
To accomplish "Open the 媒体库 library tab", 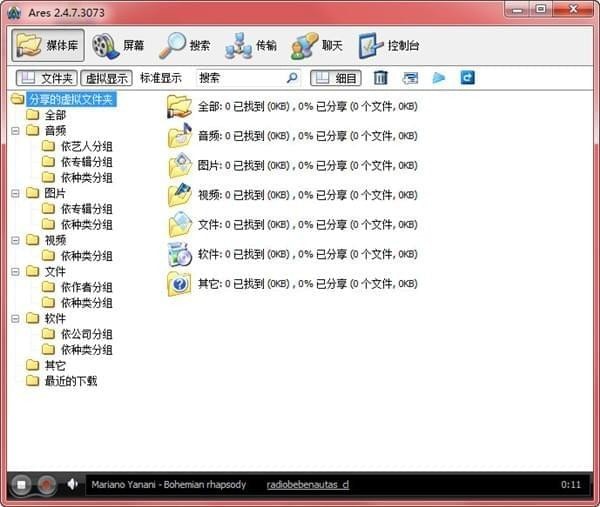I will click(x=47, y=45).
